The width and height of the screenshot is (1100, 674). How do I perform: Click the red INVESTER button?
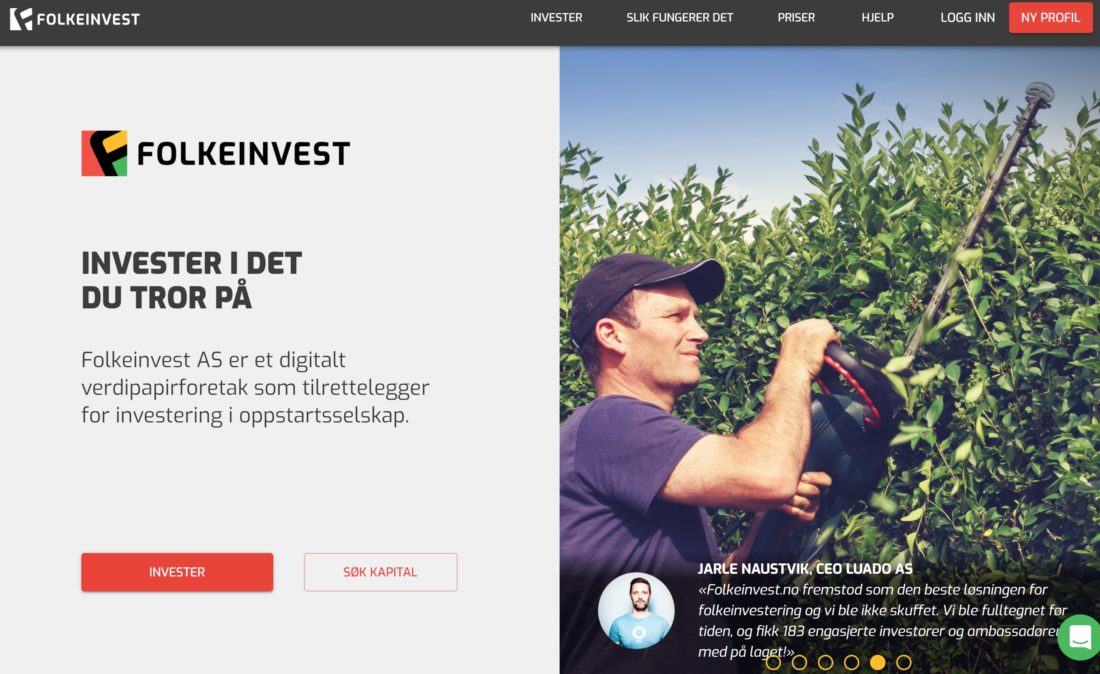177,572
